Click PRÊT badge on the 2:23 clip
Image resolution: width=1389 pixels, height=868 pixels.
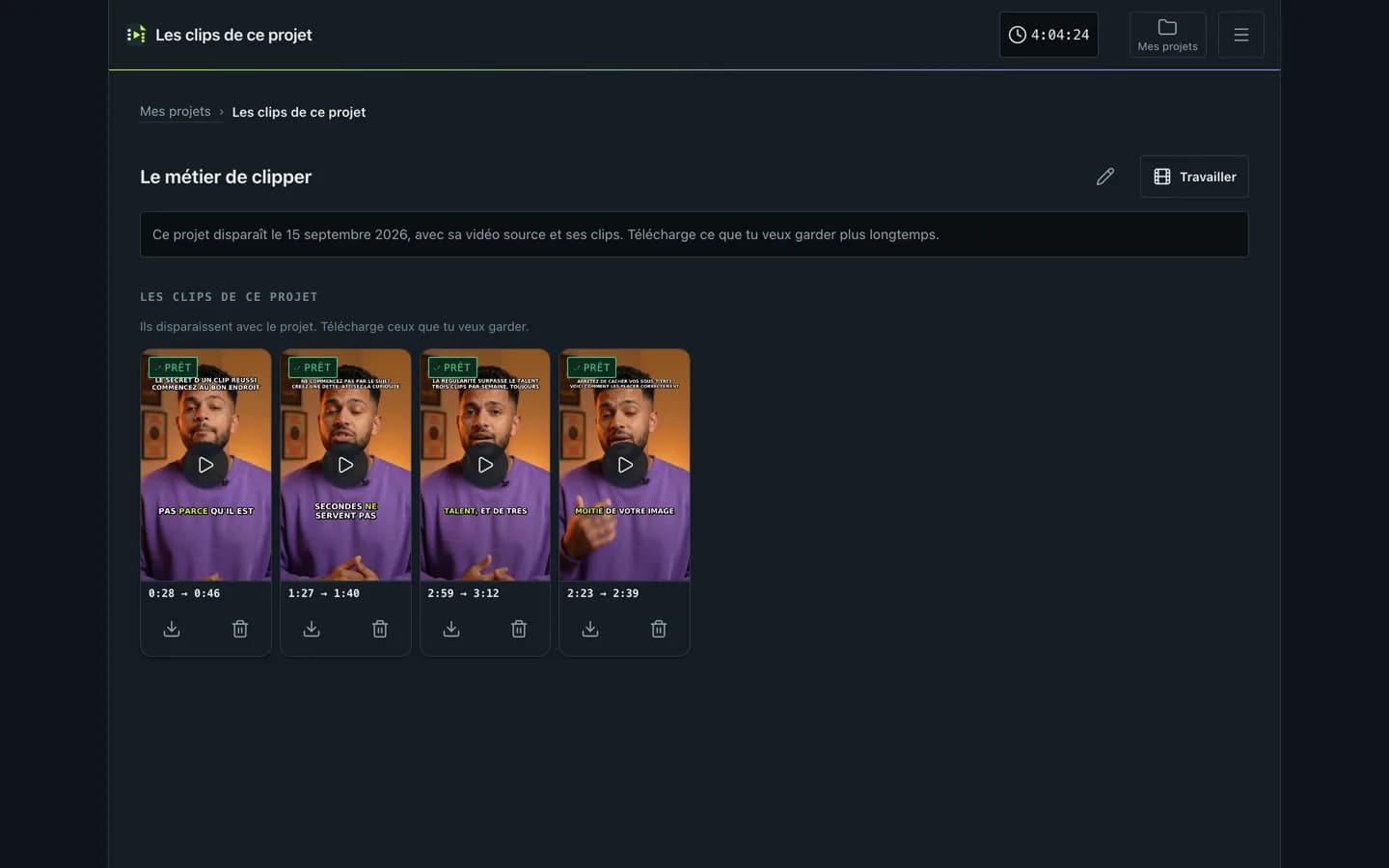(591, 367)
